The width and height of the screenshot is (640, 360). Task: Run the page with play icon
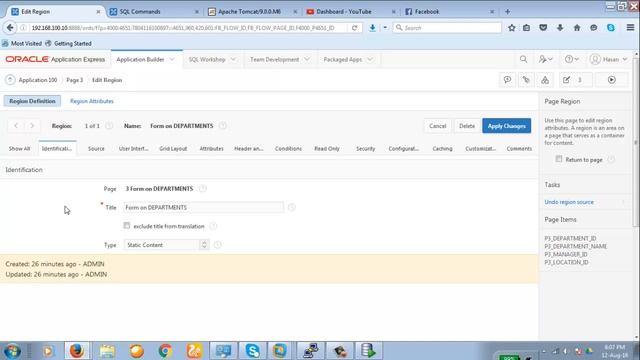[611, 80]
